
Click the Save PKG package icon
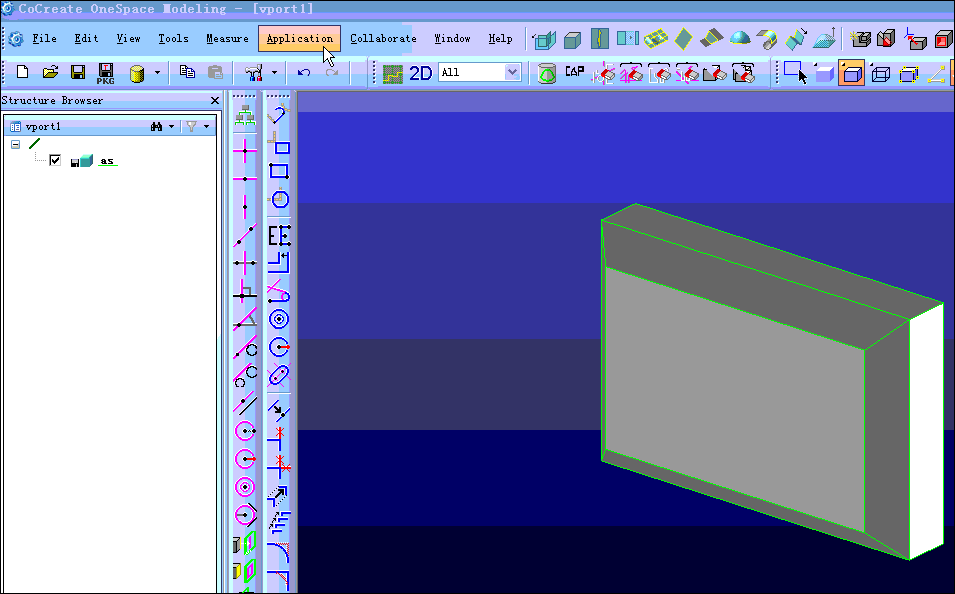pos(105,73)
